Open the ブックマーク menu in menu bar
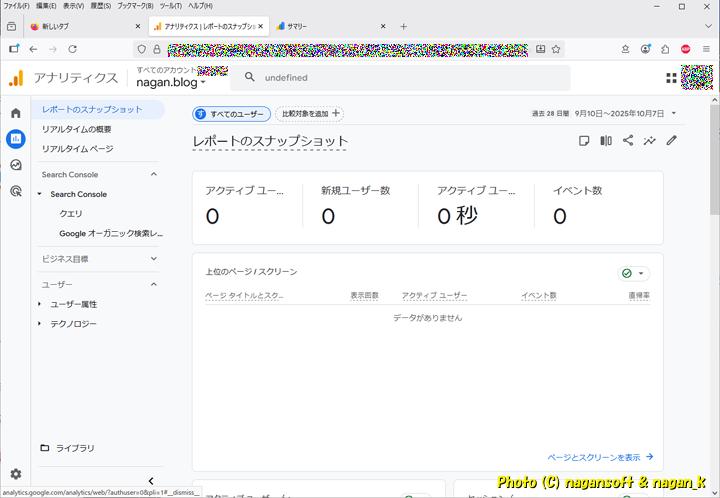The width and height of the screenshot is (720, 498). point(133,6)
